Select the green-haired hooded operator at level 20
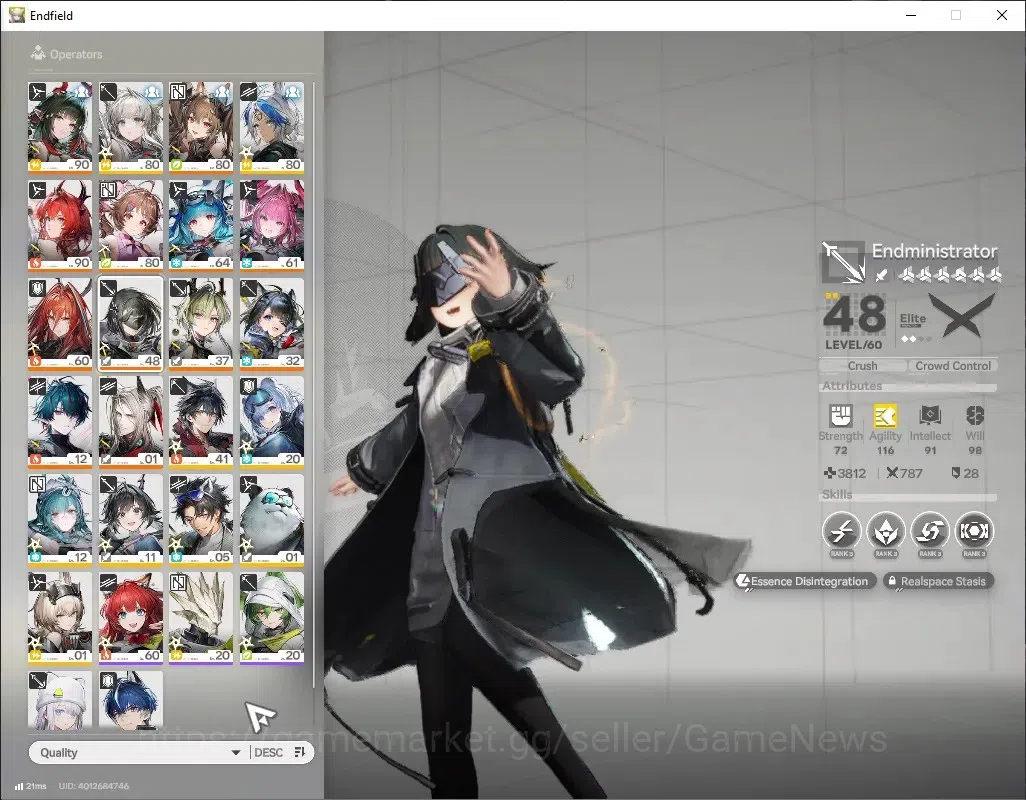This screenshot has width=1026, height=800. click(272, 617)
